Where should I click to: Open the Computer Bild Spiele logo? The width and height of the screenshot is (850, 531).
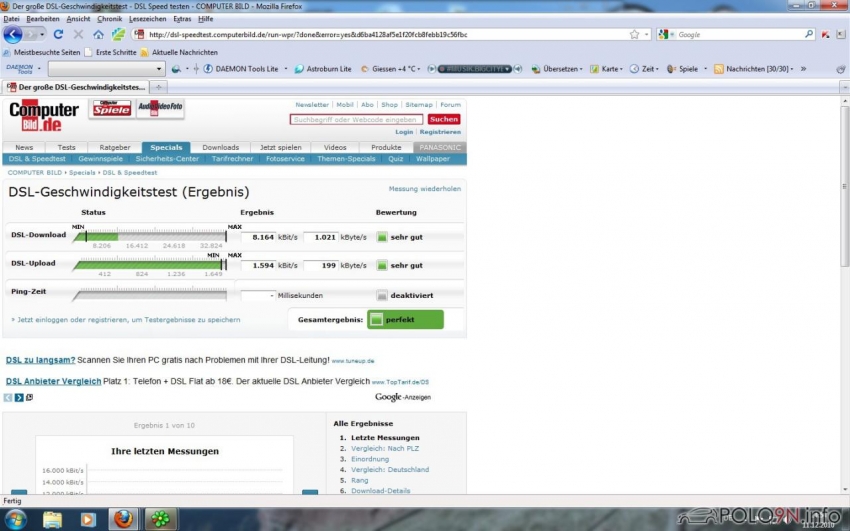[111, 108]
